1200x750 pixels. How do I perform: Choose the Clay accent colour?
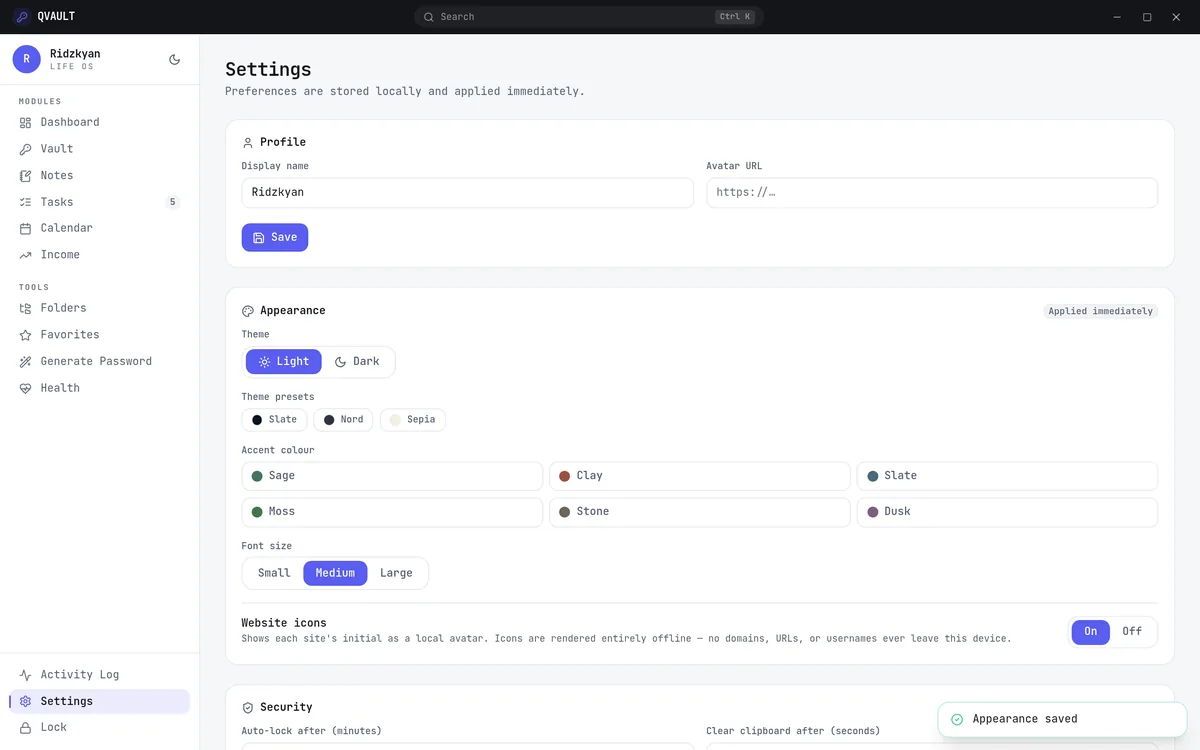coord(700,476)
